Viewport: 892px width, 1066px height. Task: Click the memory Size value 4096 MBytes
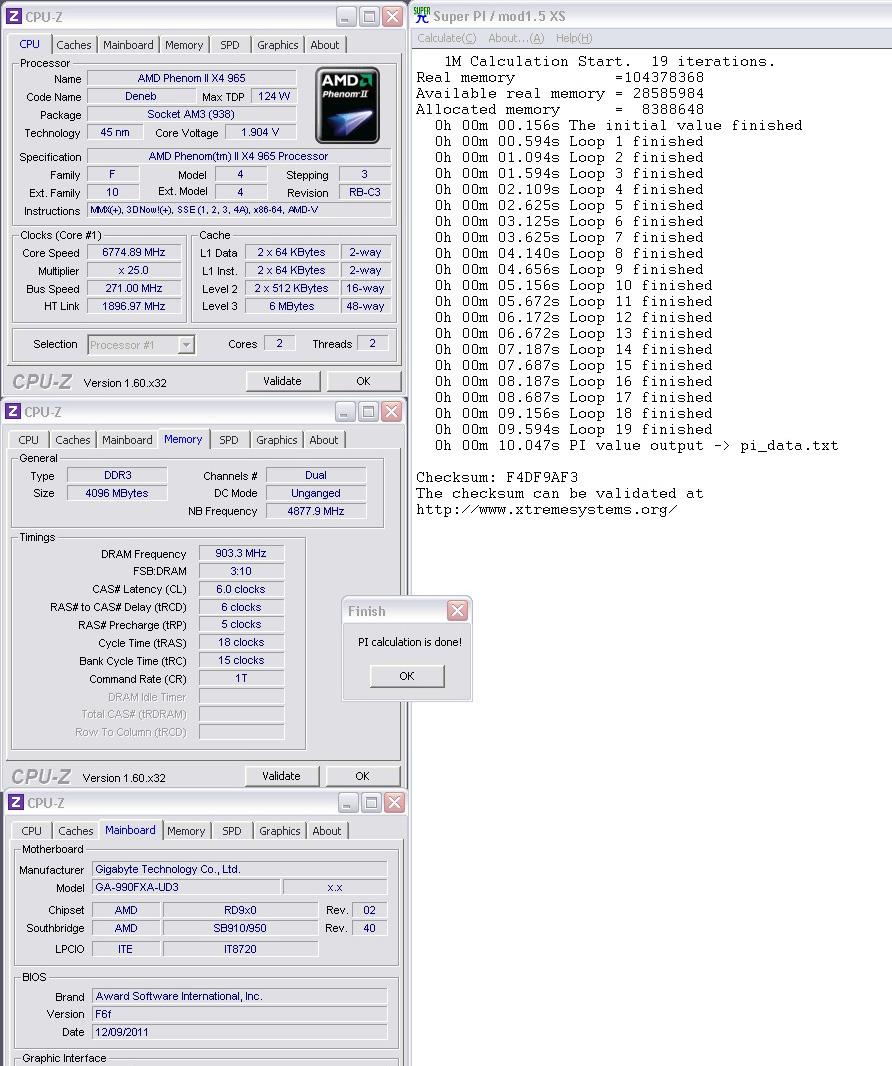117,493
